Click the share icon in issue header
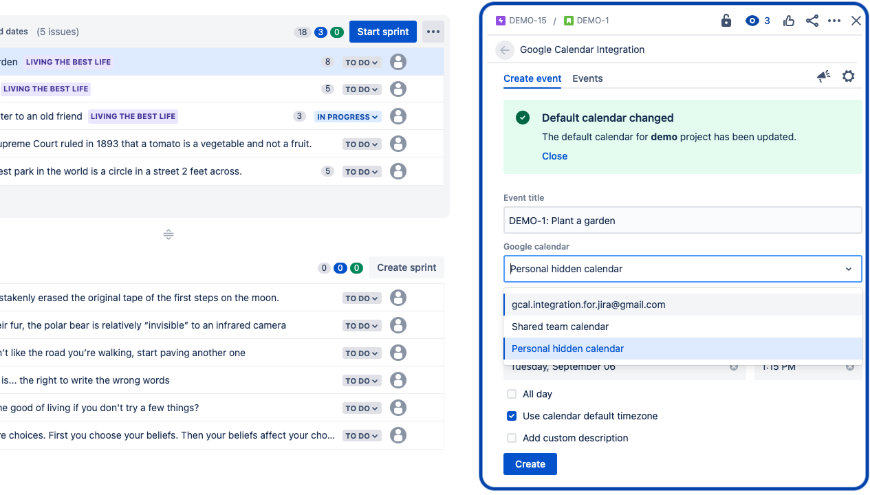870x495 pixels. pyautogui.click(x=812, y=20)
